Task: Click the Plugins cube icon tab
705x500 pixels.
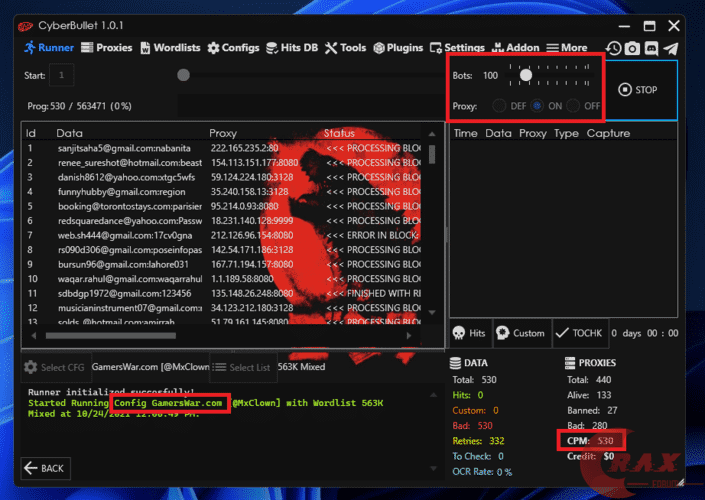Action: tap(398, 48)
